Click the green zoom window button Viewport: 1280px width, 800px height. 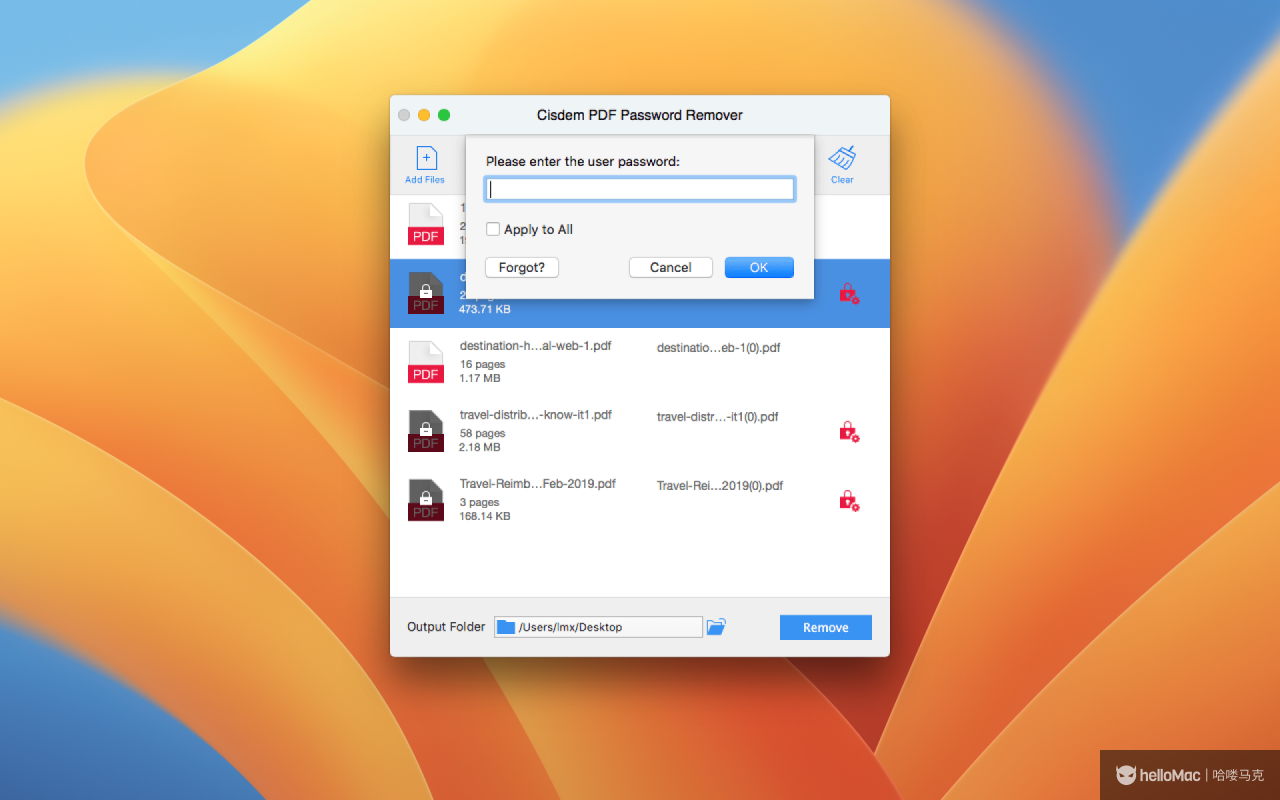444,115
